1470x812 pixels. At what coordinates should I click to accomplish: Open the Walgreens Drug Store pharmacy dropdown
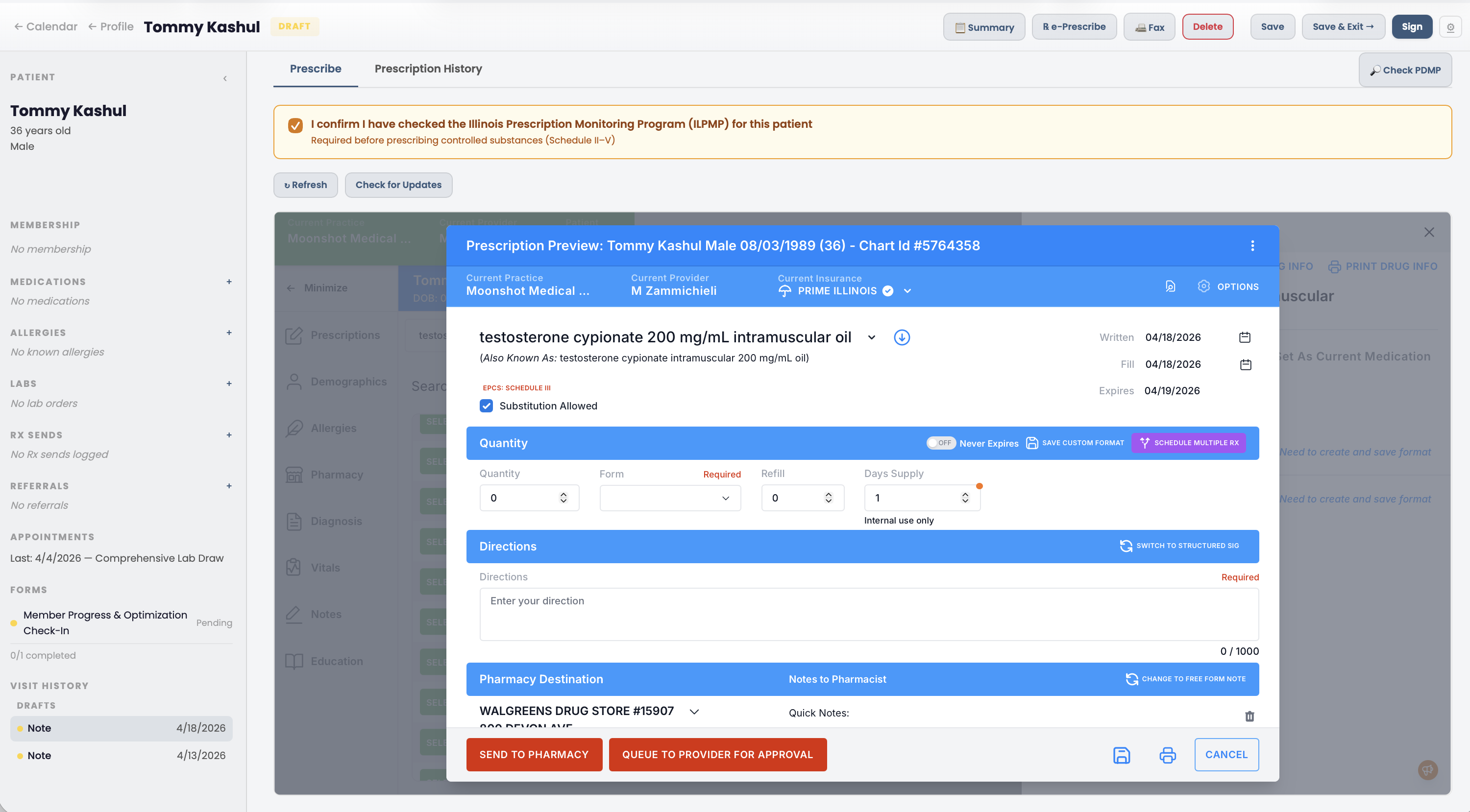pos(694,711)
